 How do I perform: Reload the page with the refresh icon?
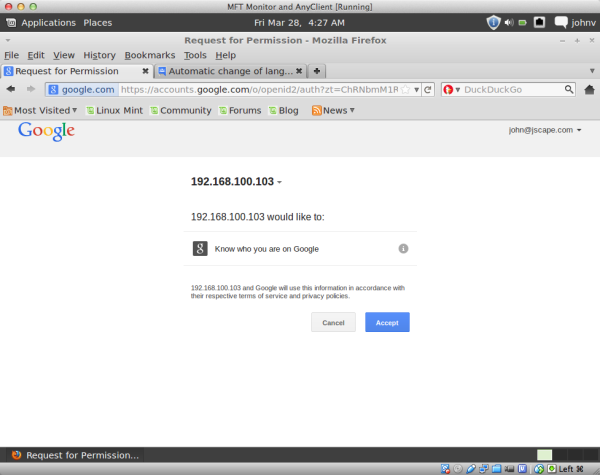pyautogui.click(x=428, y=90)
